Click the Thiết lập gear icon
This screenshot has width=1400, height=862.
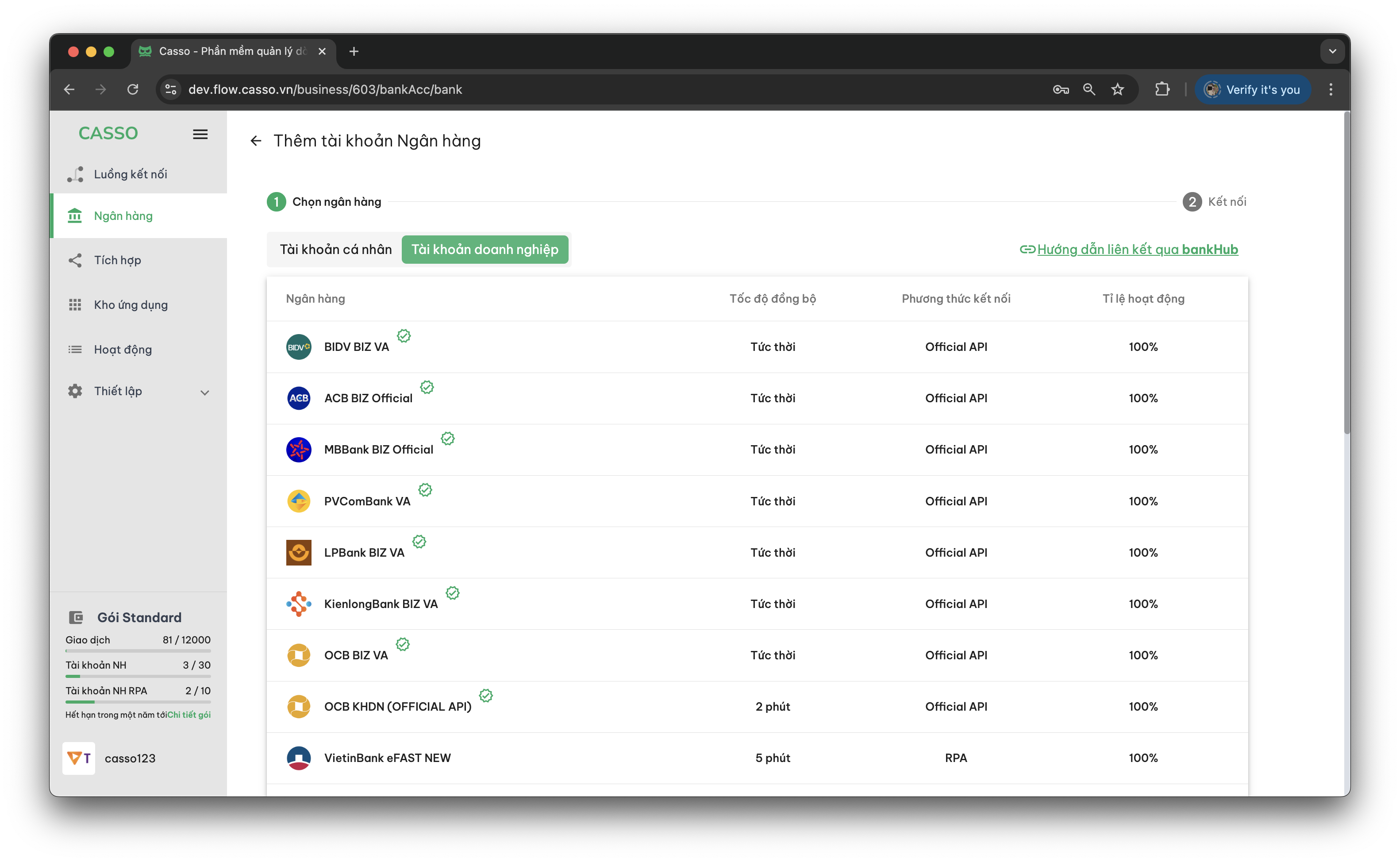point(75,391)
